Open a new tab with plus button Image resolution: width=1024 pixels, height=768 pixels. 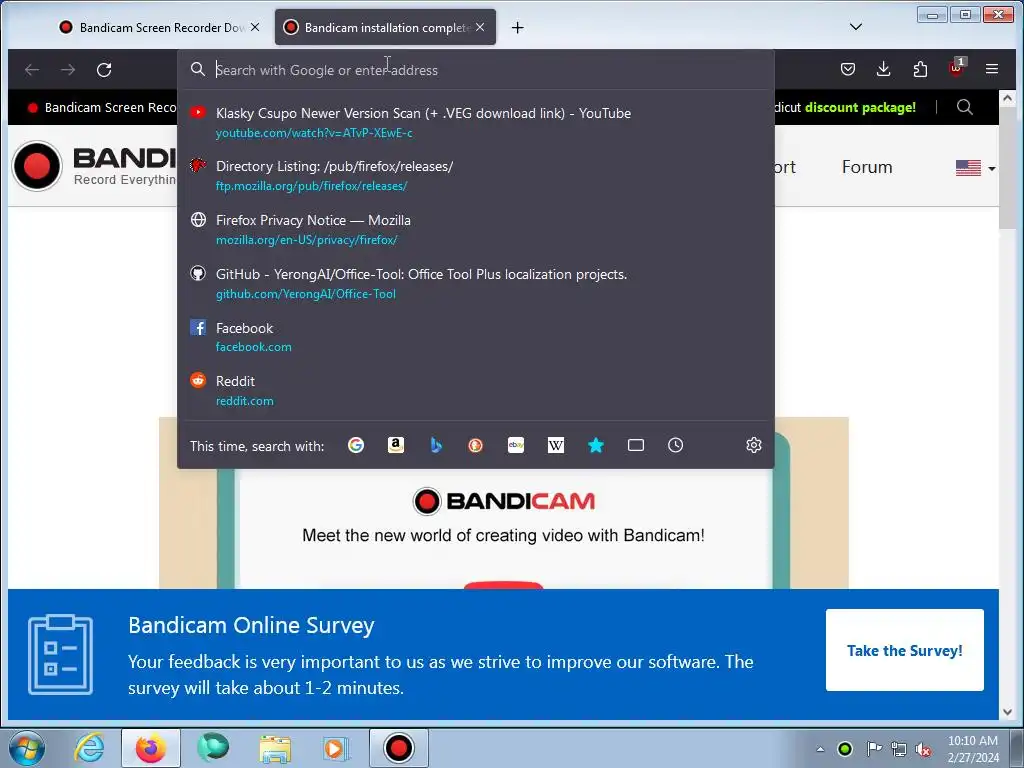(x=517, y=27)
